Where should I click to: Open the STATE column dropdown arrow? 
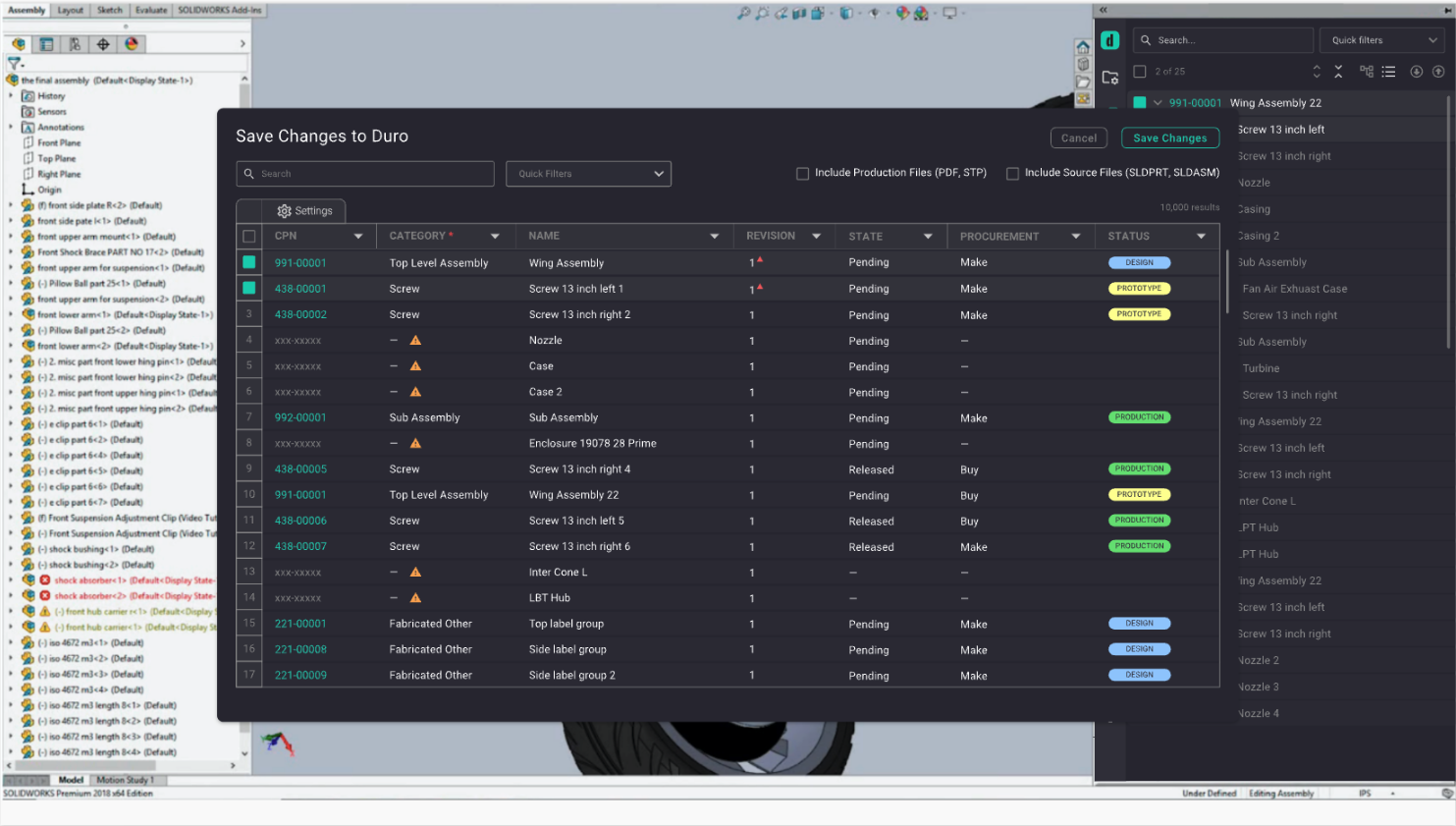tap(928, 237)
